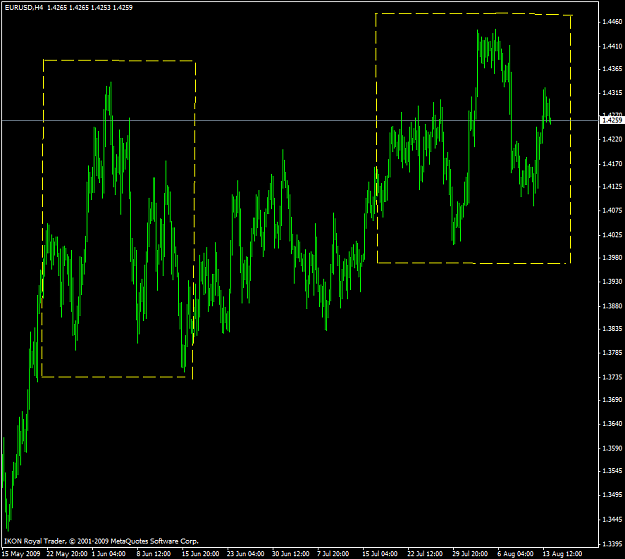The image size is (625, 559).
Task: Click the 23 Jun 04:00 time label
Action: point(246,554)
